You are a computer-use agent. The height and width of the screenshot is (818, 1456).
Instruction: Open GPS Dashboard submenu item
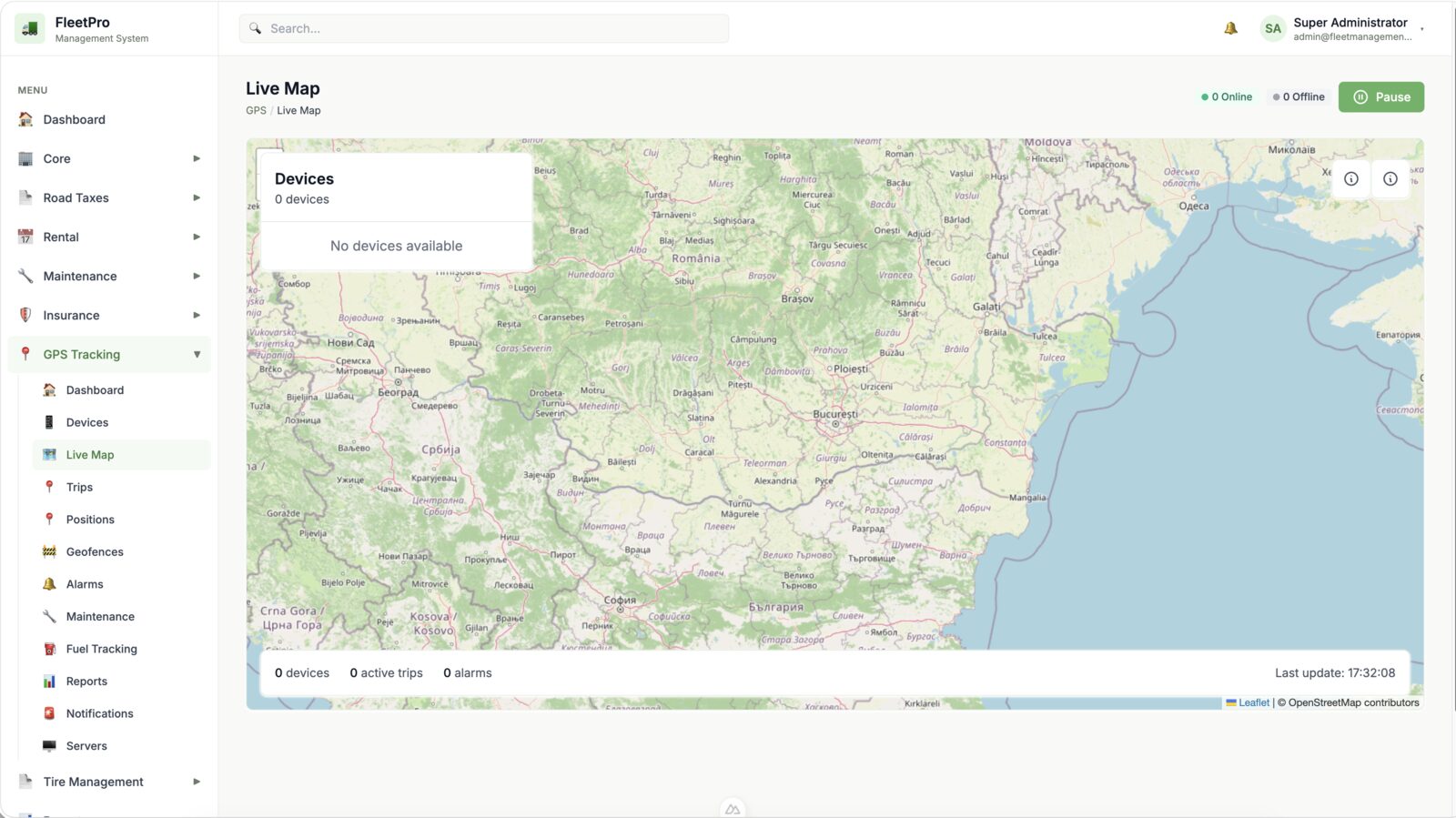click(121, 389)
